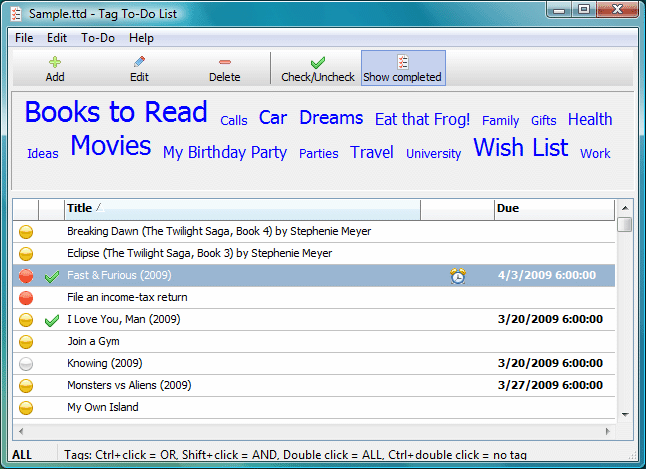Select the Health tag
The width and height of the screenshot is (646, 469).
coord(590,120)
